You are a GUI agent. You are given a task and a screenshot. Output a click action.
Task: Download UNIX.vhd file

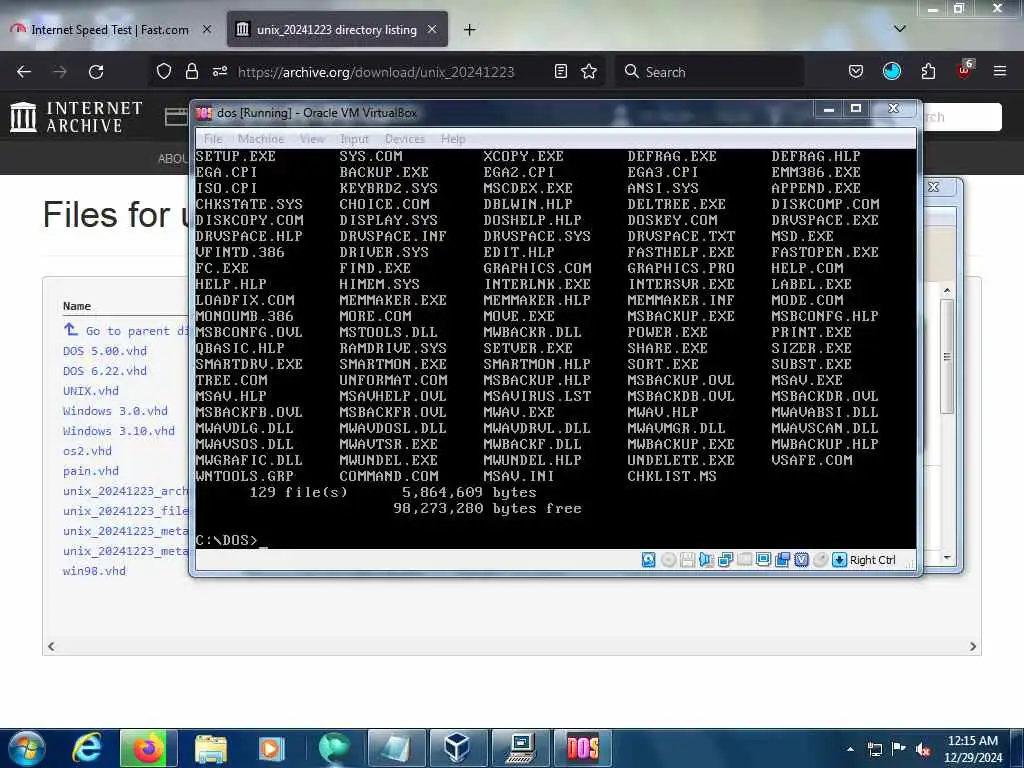coord(91,391)
